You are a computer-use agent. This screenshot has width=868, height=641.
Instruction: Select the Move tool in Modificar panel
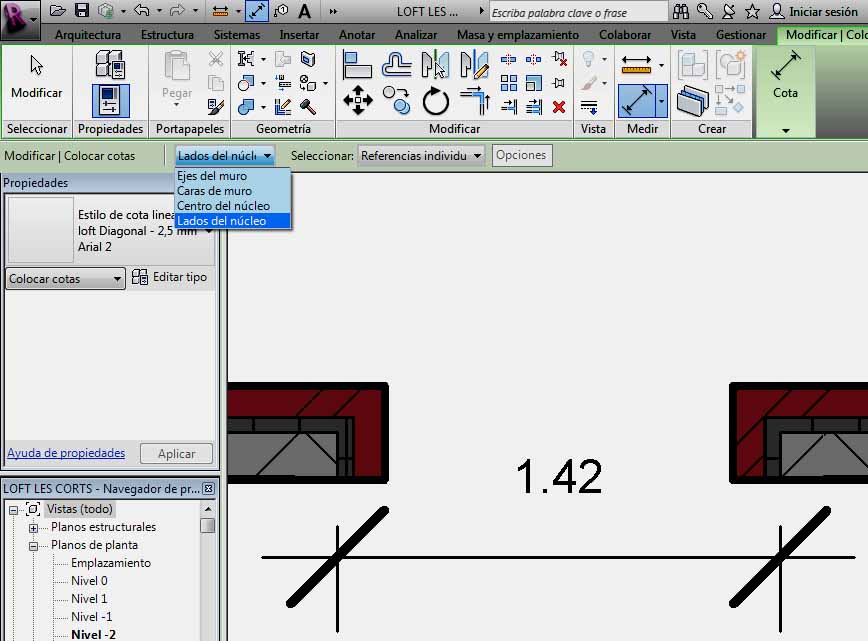357,99
